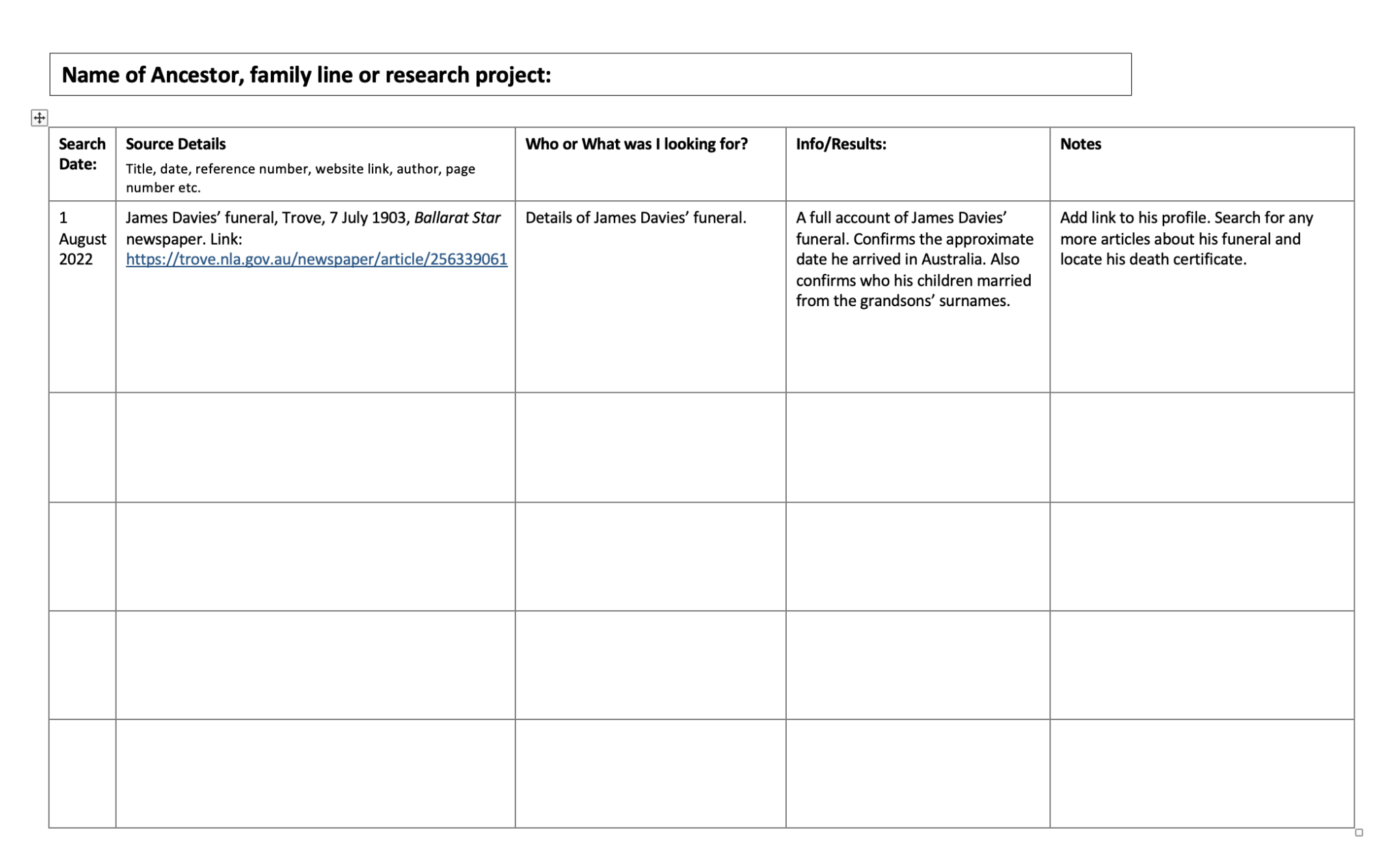Select the Source Details header text
The height and width of the screenshot is (854, 1400).
tap(176, 144)
